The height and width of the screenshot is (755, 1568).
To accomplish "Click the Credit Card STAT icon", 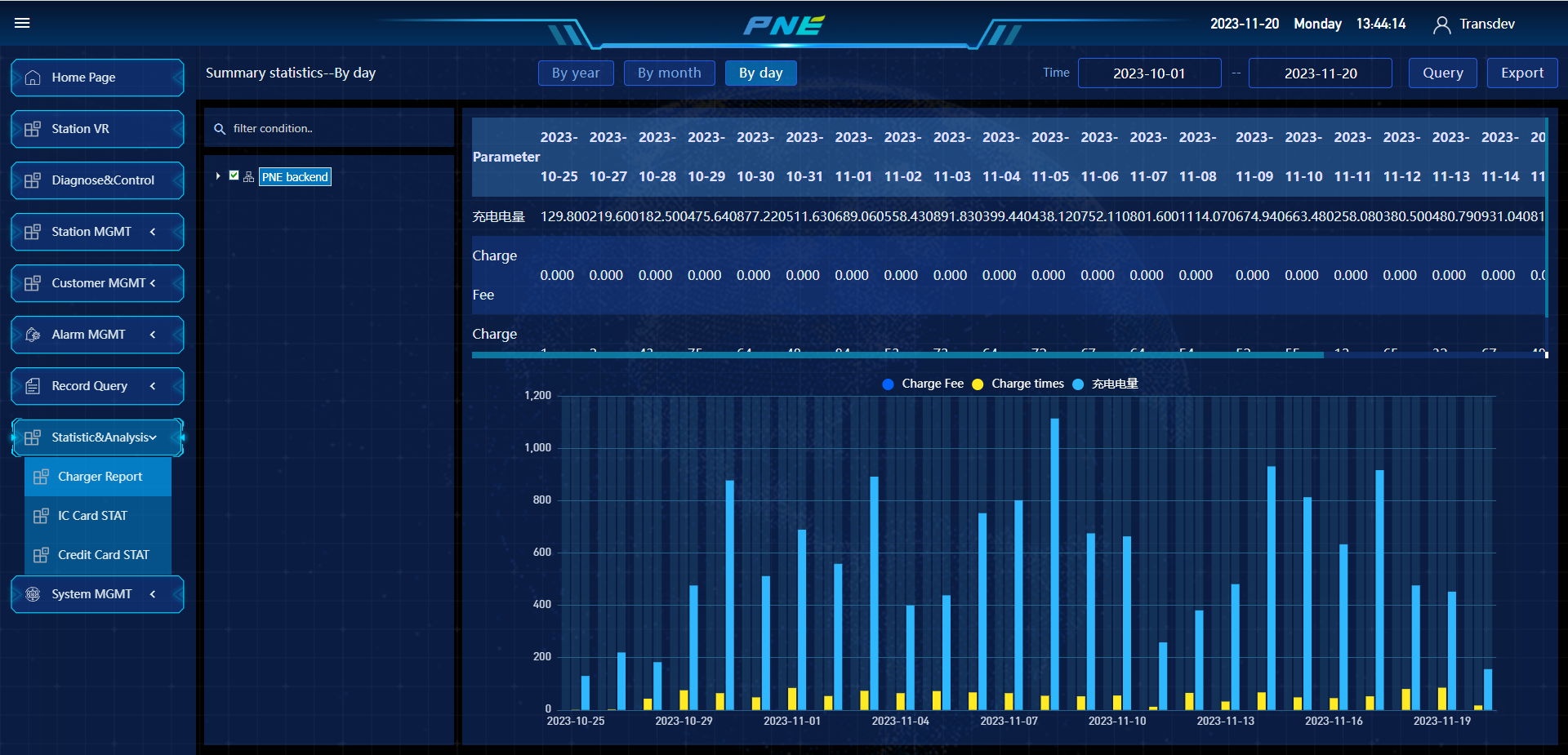I will 41,555.
